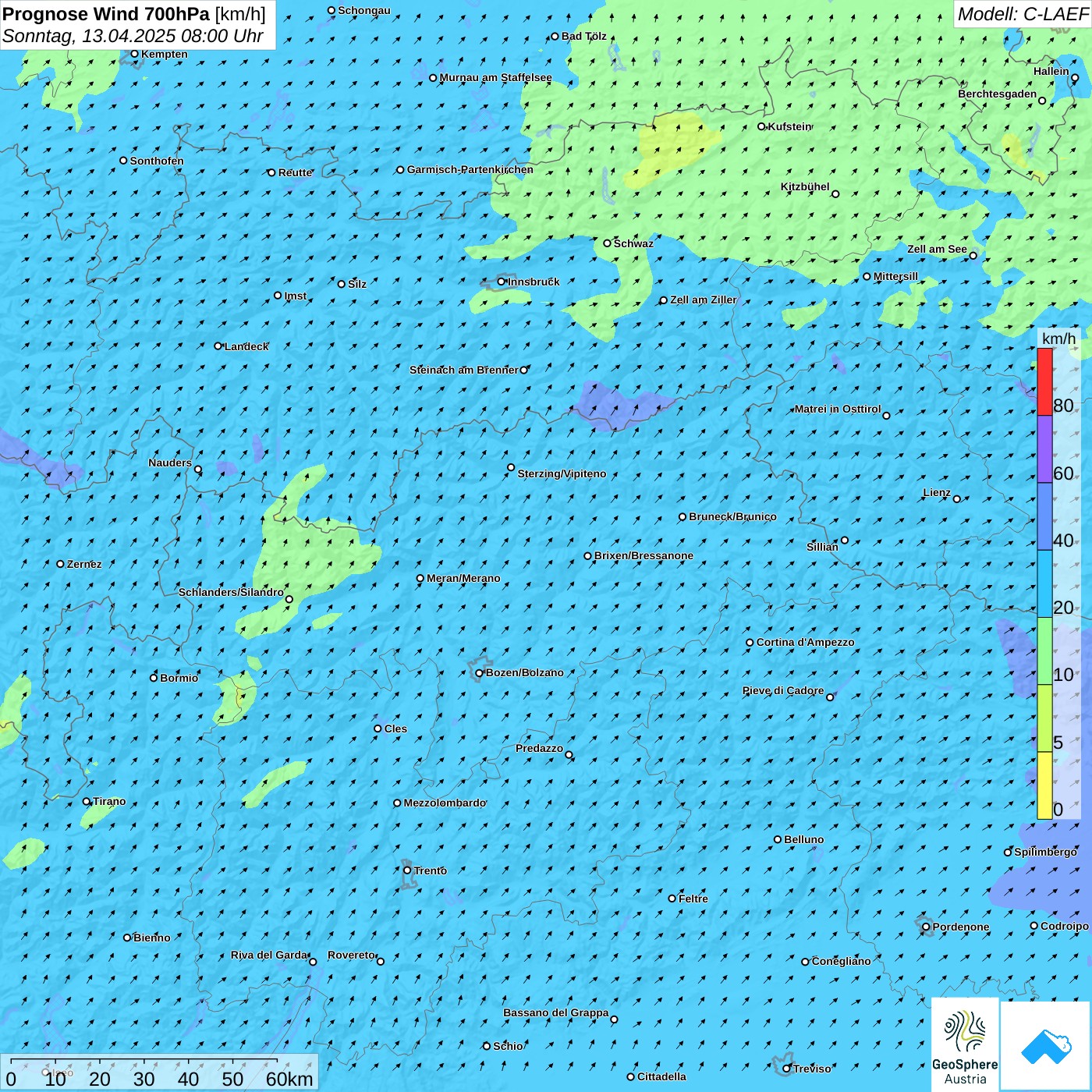
Task: Click the 'Tirano' label
Action: click(109, 801)
